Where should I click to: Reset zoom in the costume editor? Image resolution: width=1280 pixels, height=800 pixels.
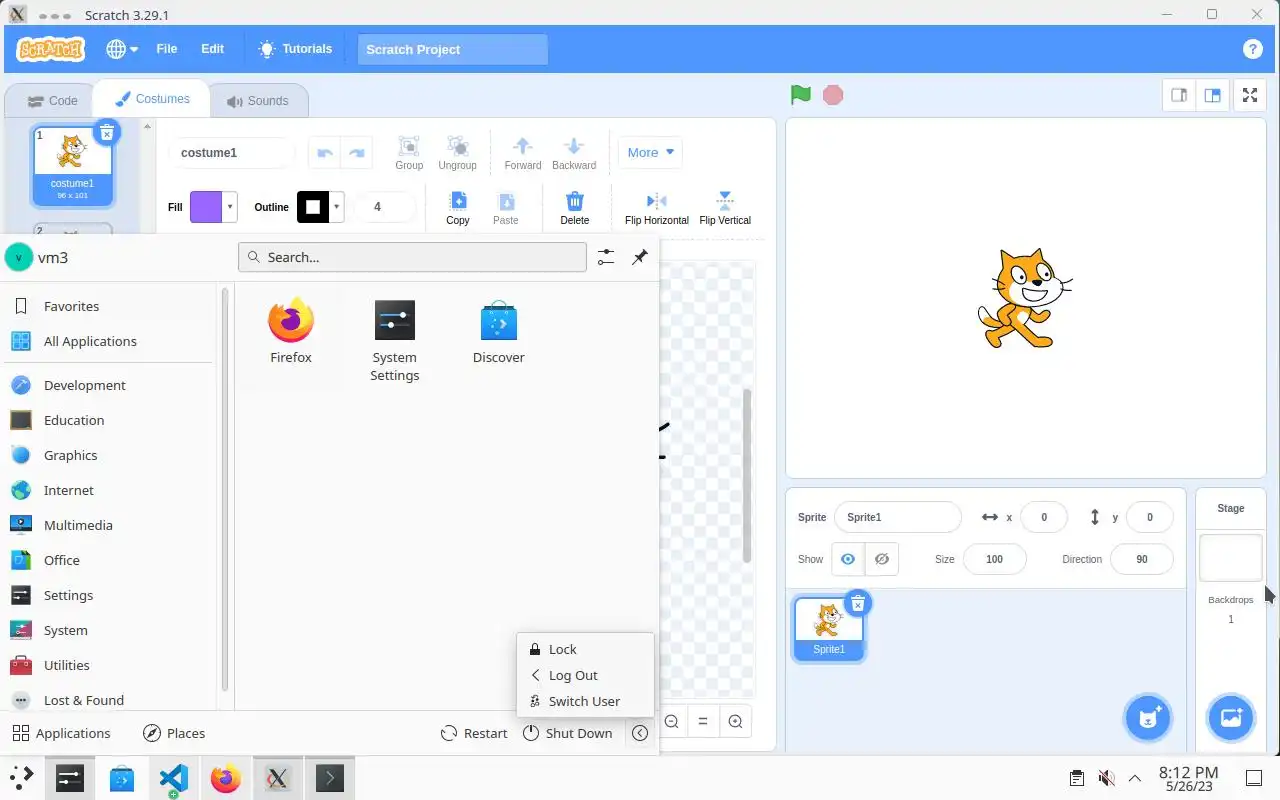[x=703, y=721]
